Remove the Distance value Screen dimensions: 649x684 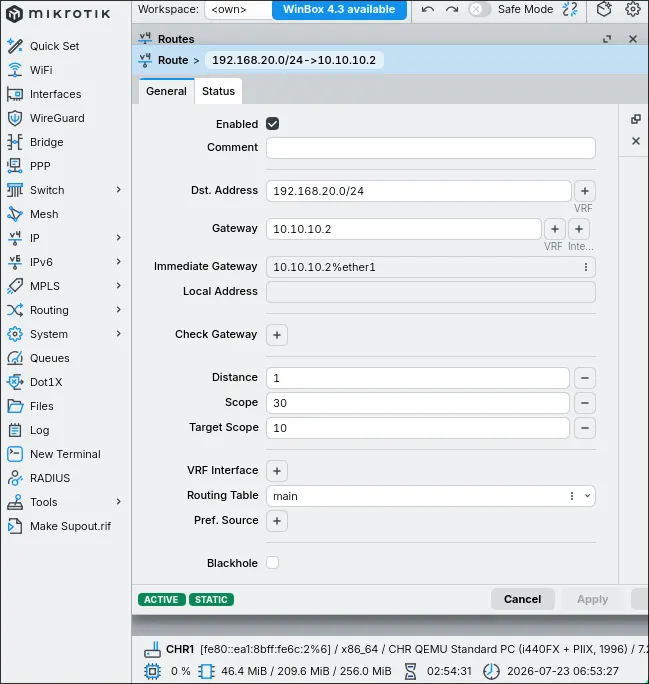(585, 378)
